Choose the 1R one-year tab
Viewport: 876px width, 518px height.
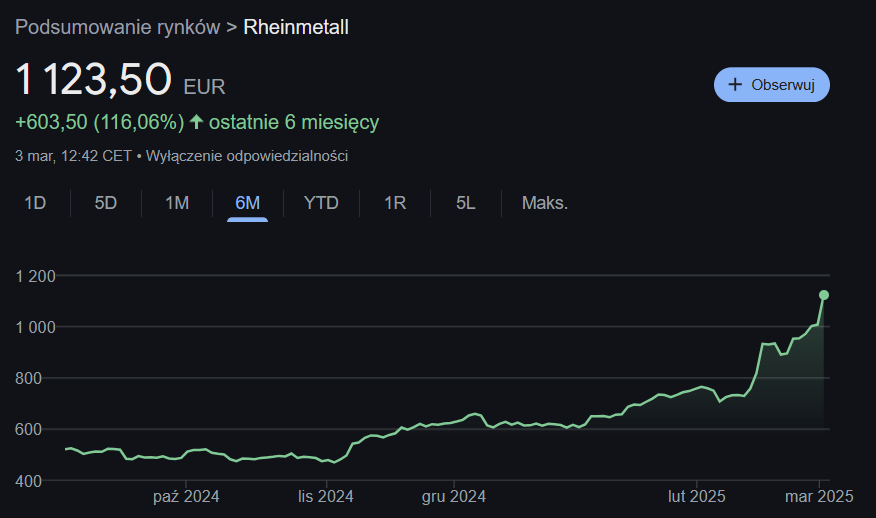tap(395, 203)
